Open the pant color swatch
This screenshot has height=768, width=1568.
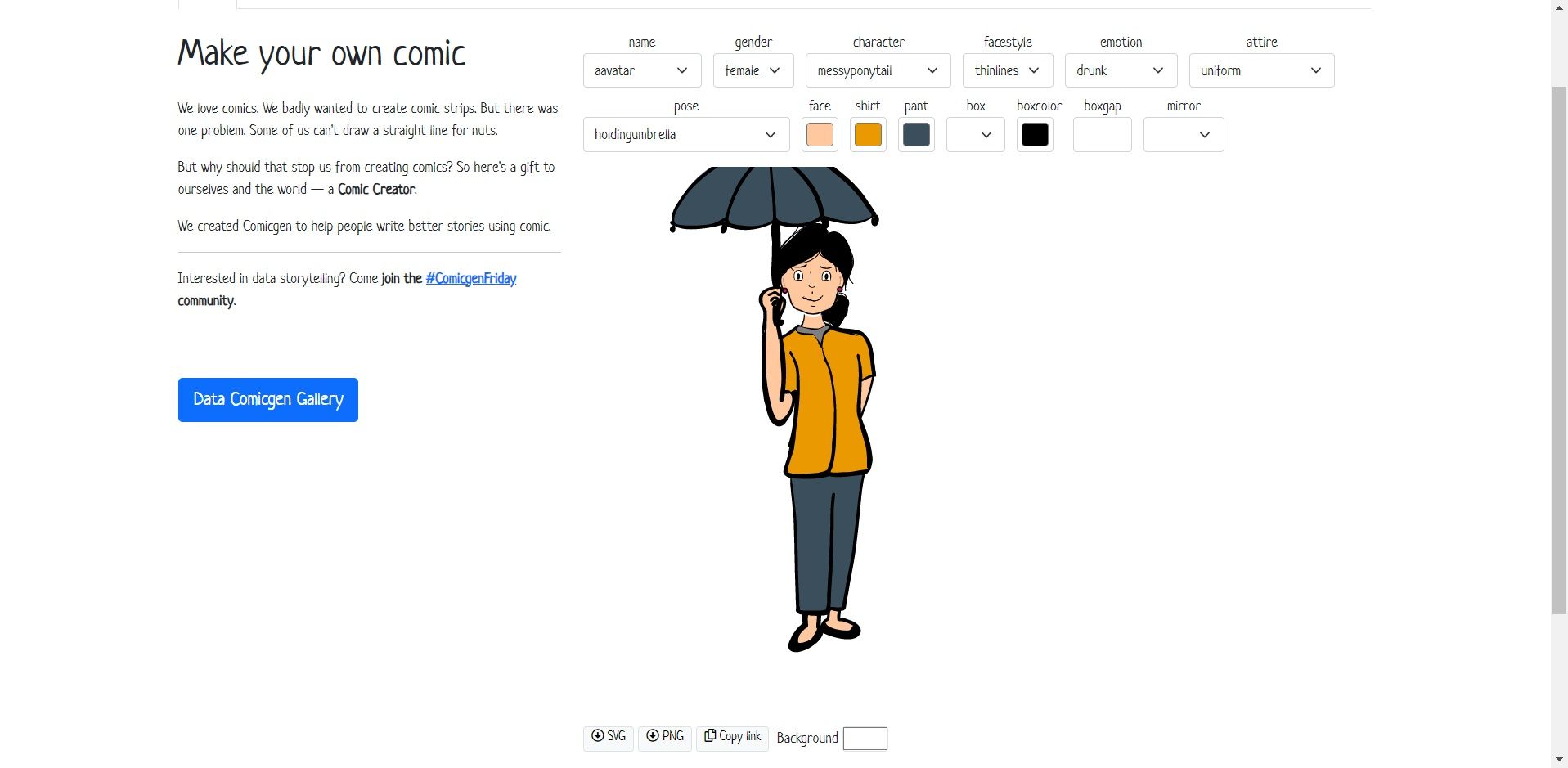coord(916,135)
